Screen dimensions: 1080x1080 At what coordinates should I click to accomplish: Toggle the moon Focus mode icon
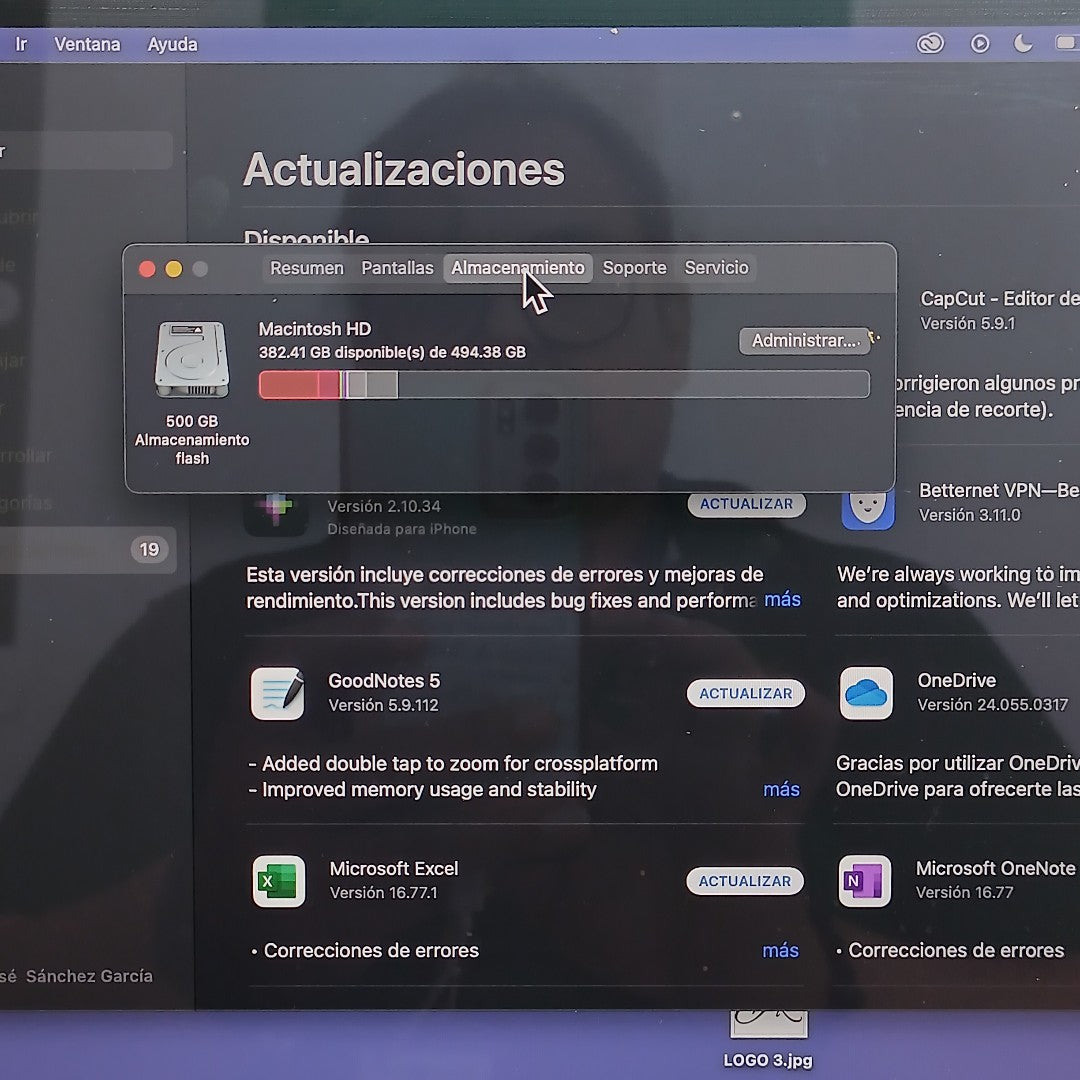[1023, 44]
